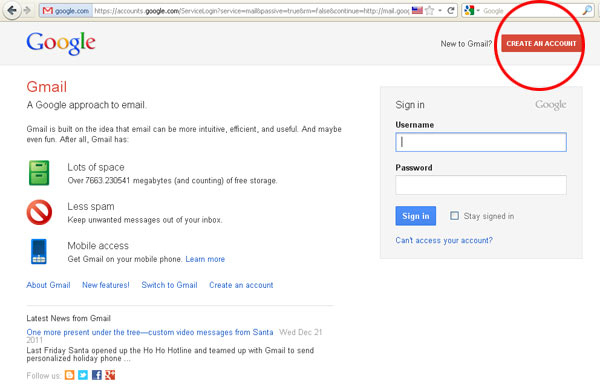Go back with the browser back arrow
The height and width of the screenshot is (384, 600).
pyautogui.click(x=11, y=10)
